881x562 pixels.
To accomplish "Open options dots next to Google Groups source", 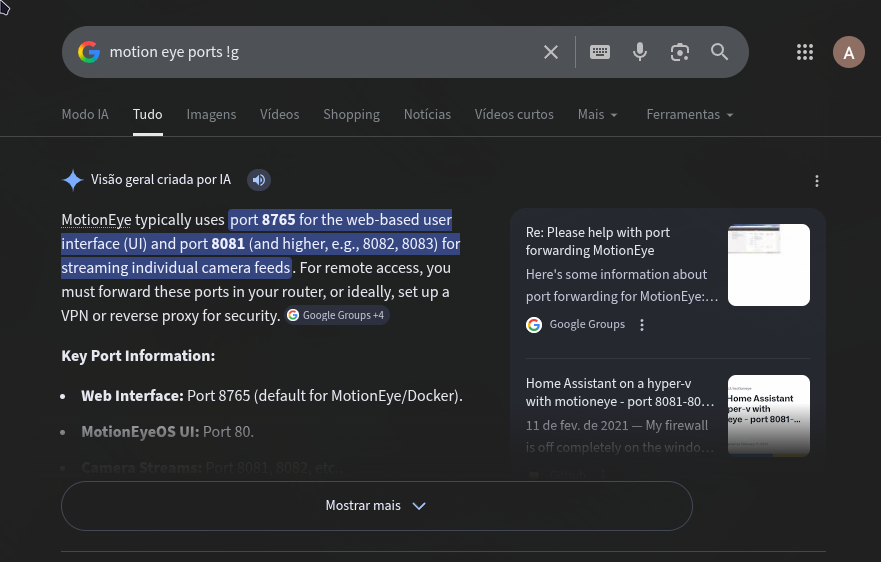I will [642, 325].
